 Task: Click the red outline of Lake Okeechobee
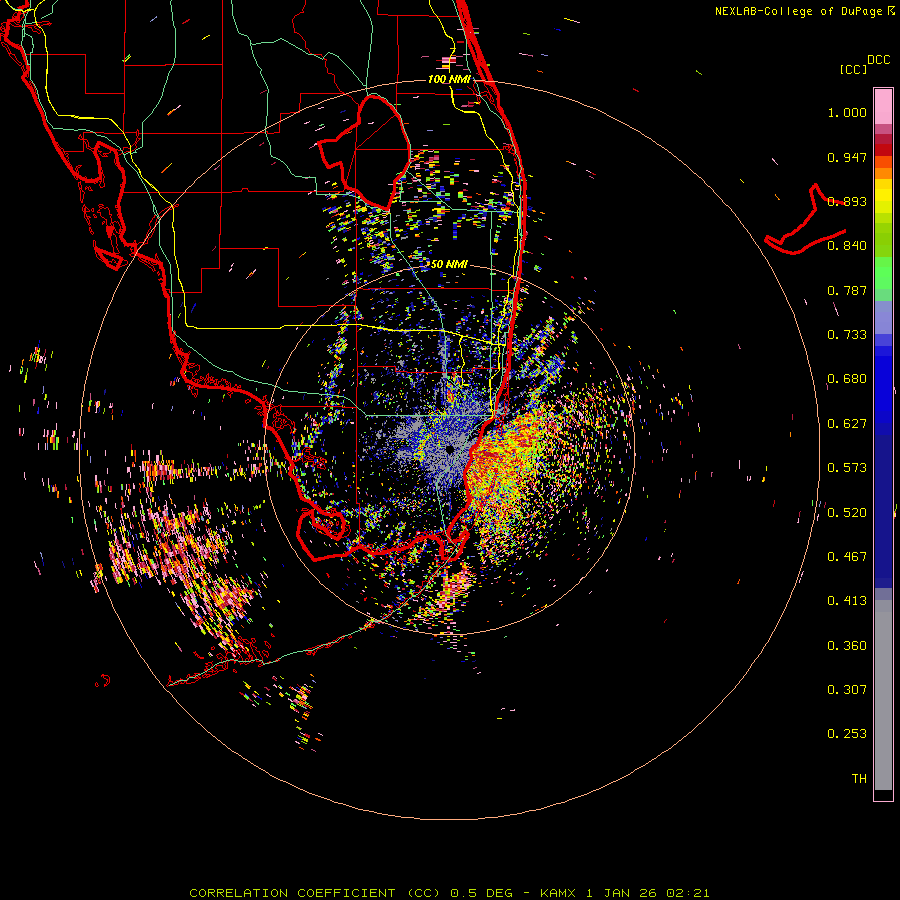click(364, 153)
